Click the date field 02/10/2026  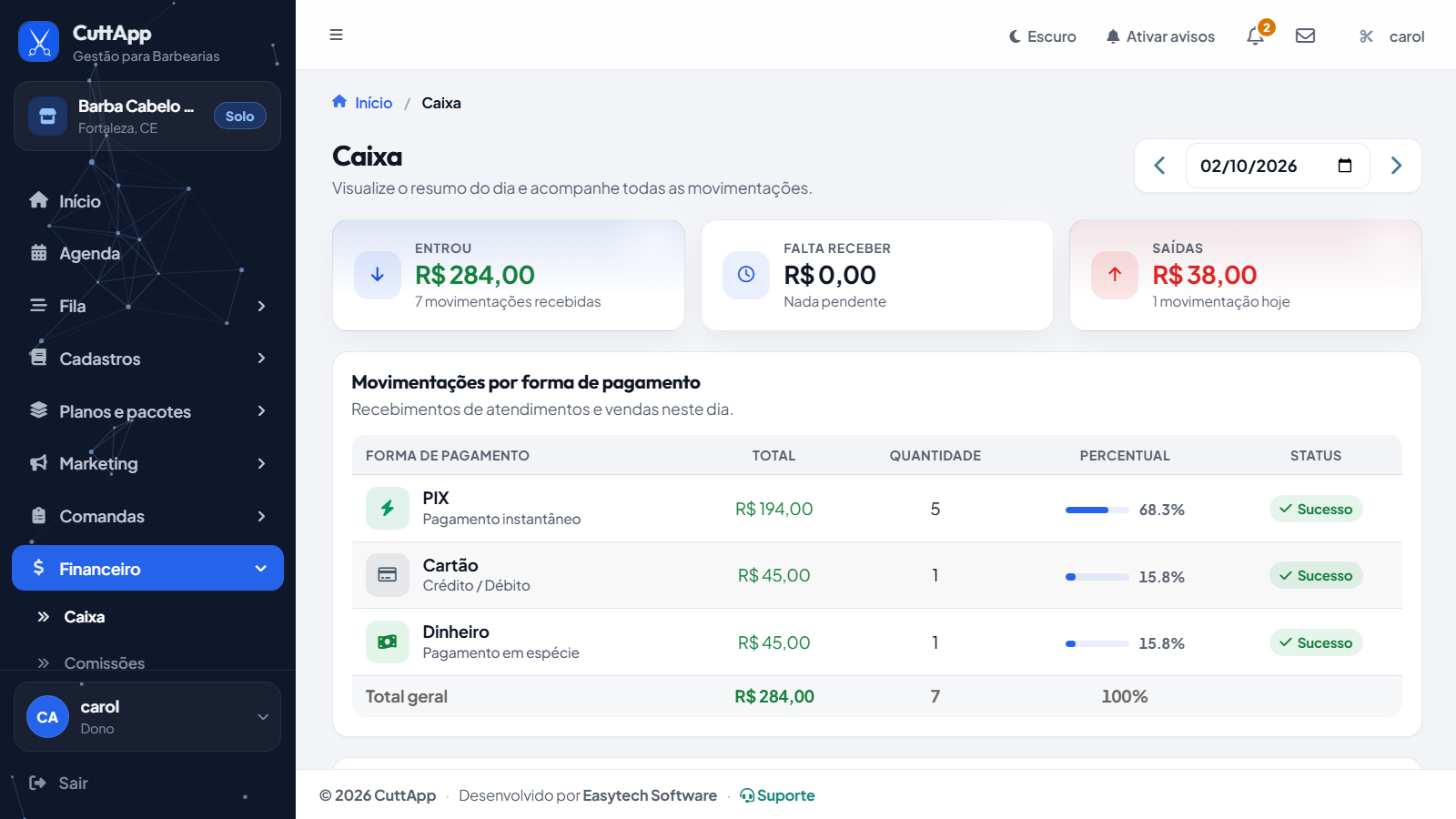coord(1278,166)
